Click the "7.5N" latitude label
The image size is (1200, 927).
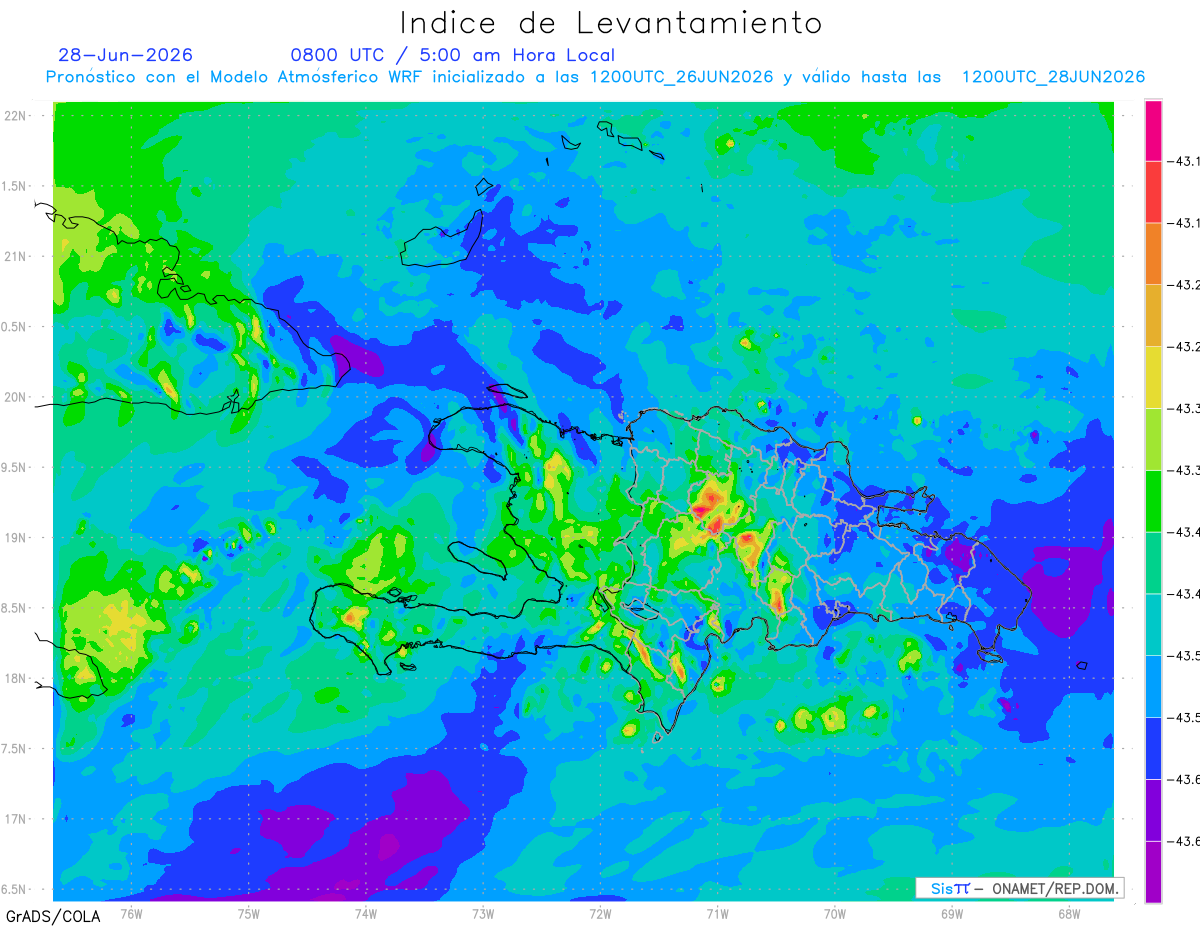(x=14, y=749)
